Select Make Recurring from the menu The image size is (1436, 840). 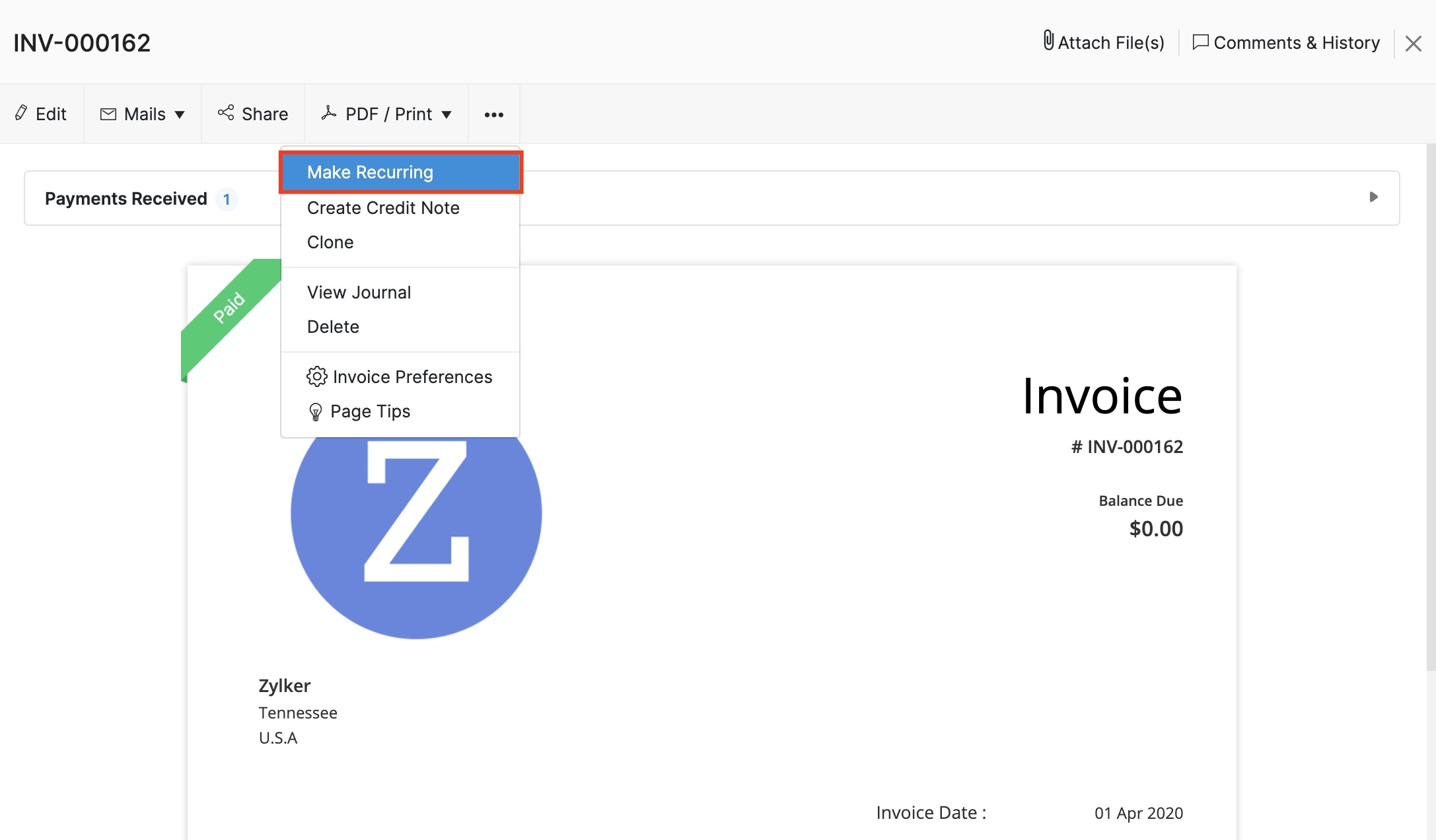pyautogui.click(x=401, y=172)
